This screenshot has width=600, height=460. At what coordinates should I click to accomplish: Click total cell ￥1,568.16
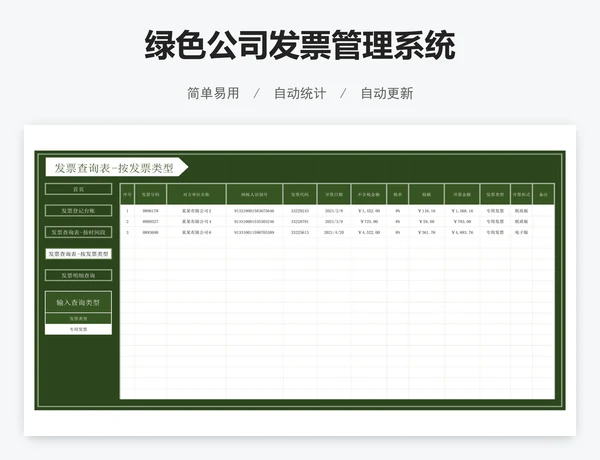[462, 211]
